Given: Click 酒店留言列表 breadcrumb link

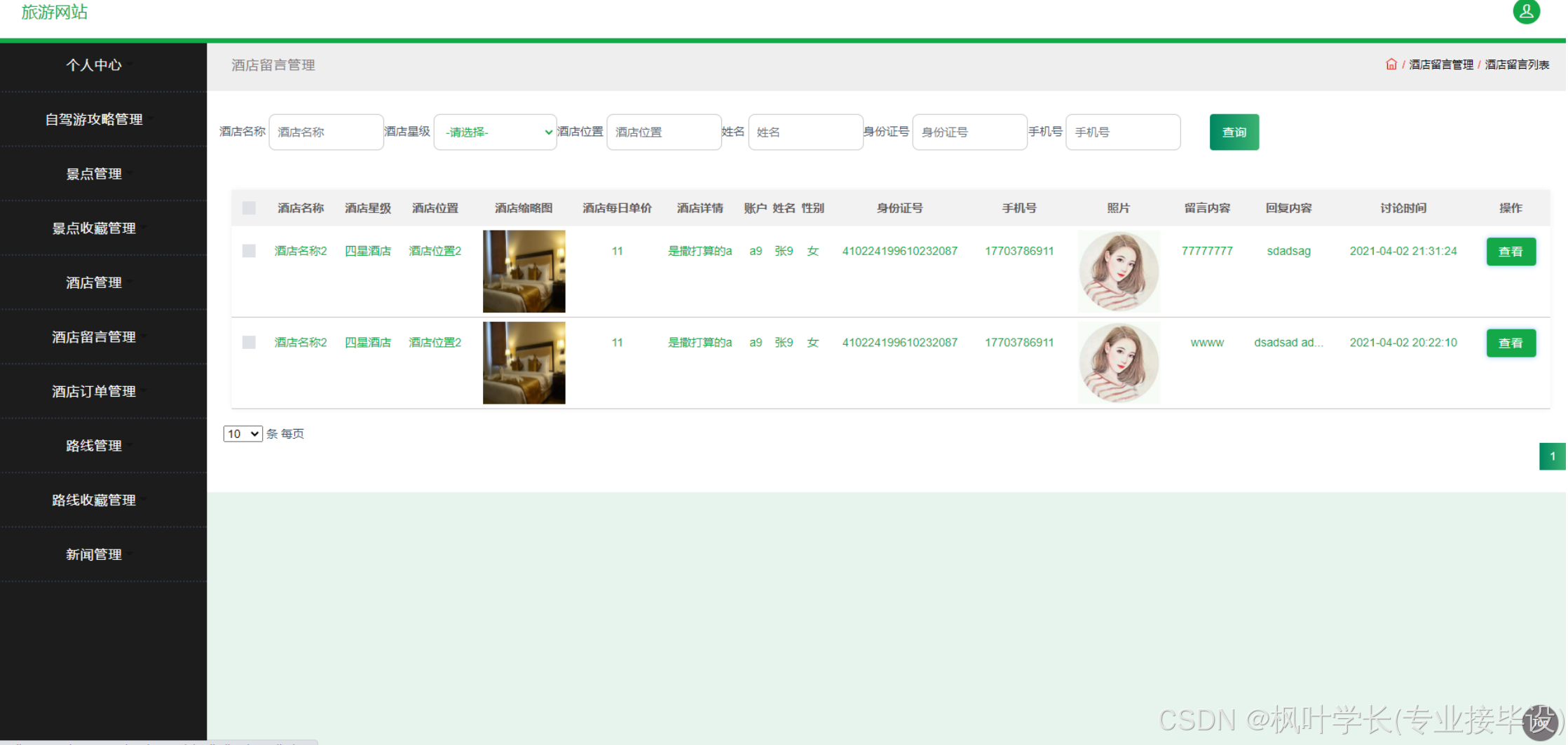Looking at the screenshot, I should click(1517, 64).
